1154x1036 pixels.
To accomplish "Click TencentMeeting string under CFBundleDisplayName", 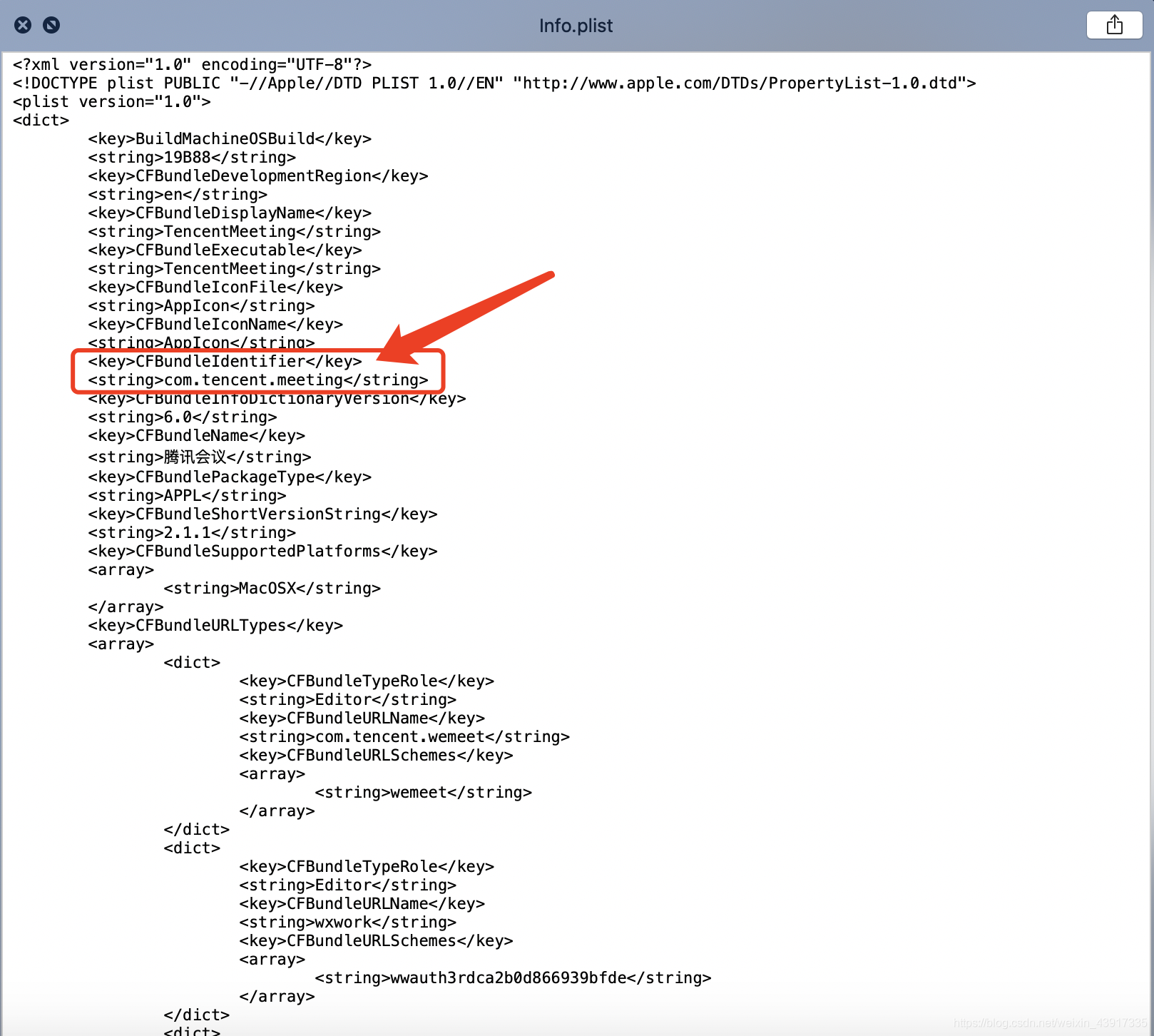I will tap(235, 231).
